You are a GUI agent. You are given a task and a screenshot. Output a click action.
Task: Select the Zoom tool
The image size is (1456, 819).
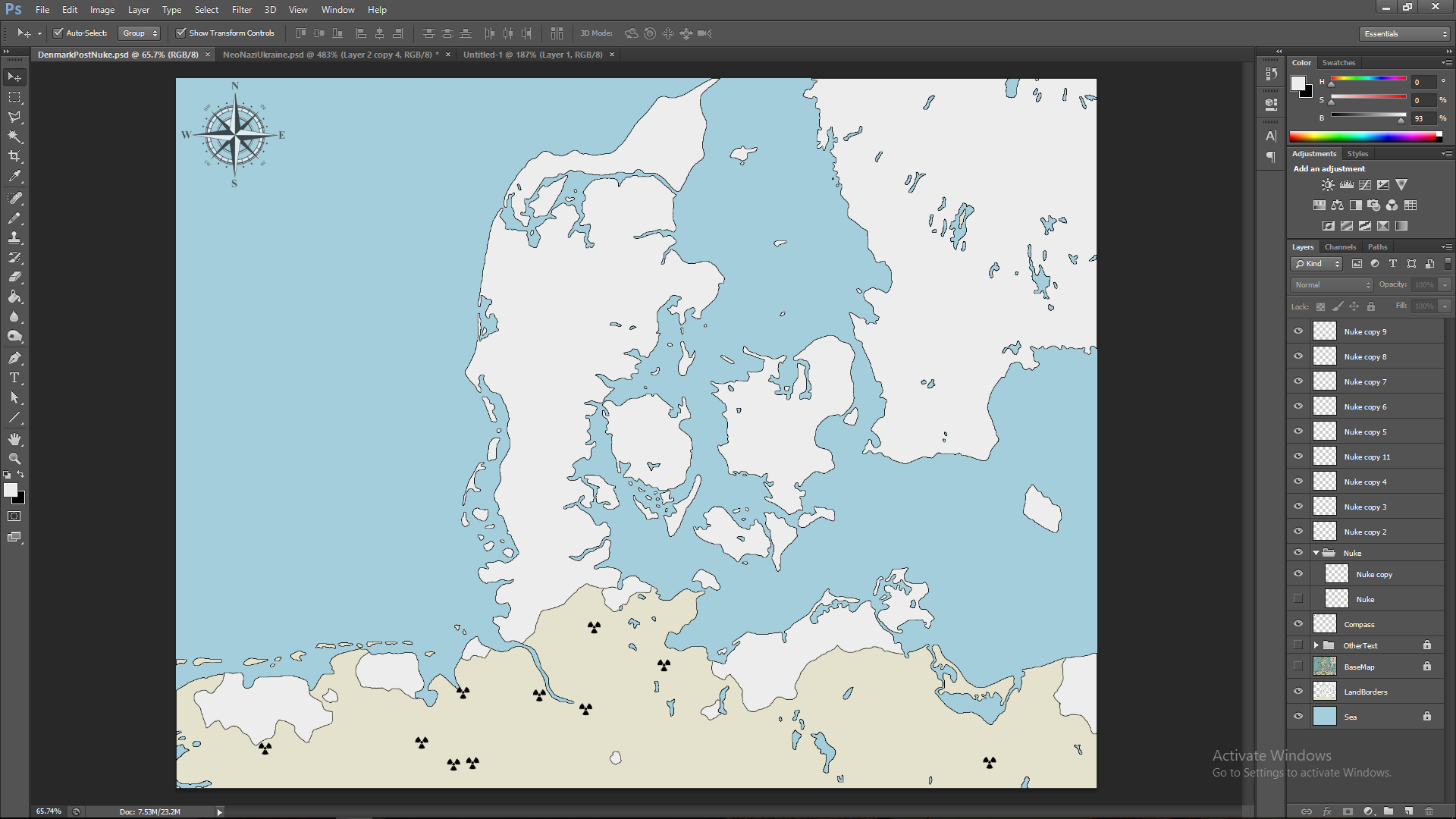[x=14, y=459]
